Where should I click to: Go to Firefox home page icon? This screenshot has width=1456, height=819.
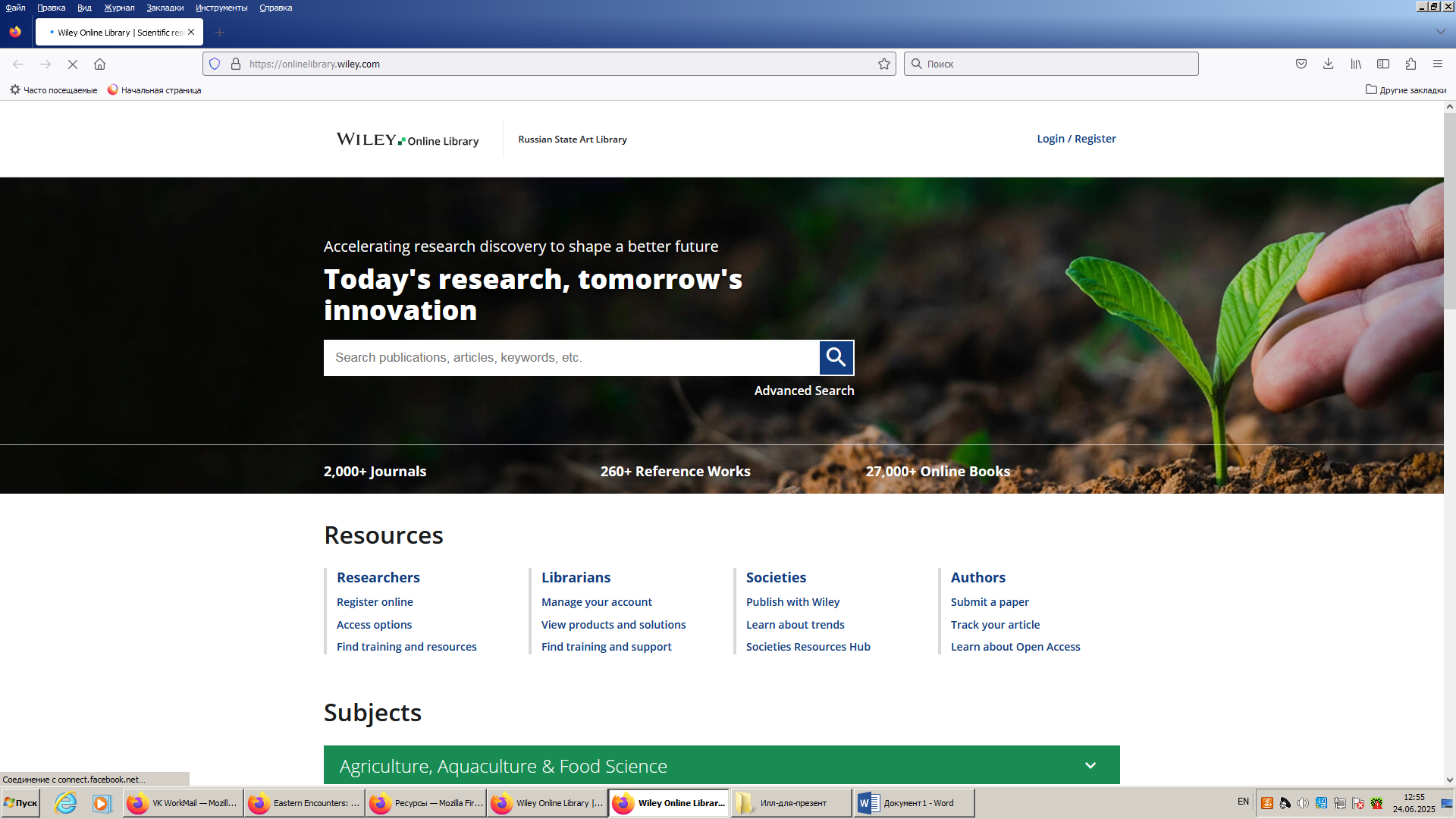point(99,64)
